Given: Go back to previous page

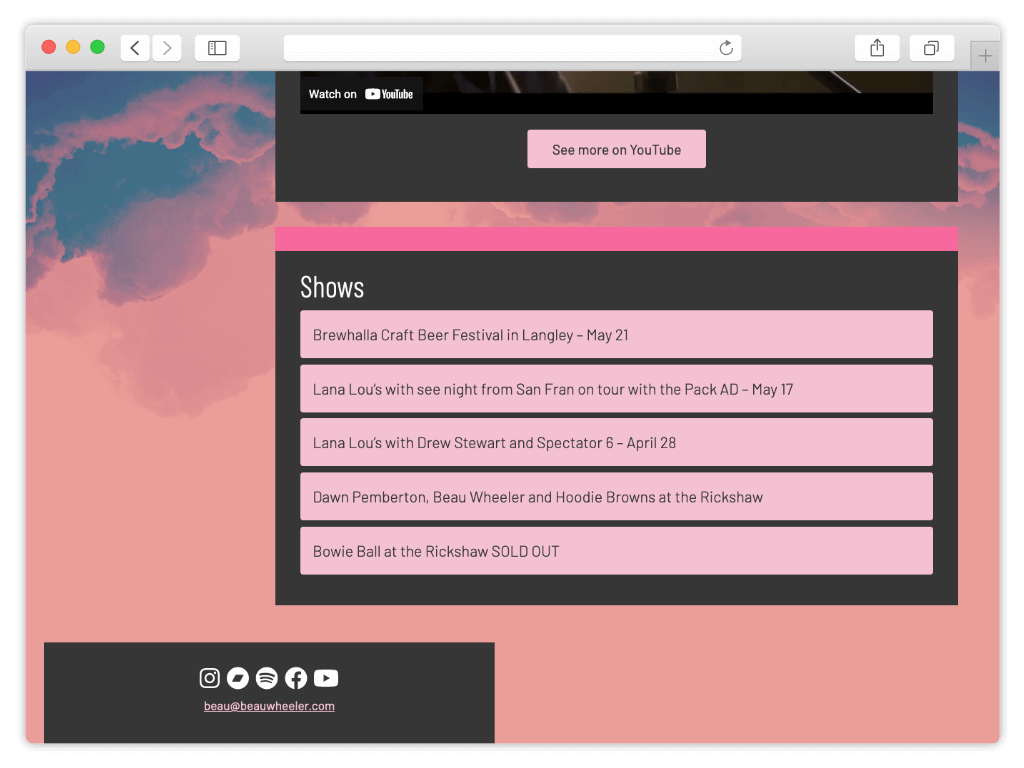Looking at the screenshot, I should pos(135,48).
